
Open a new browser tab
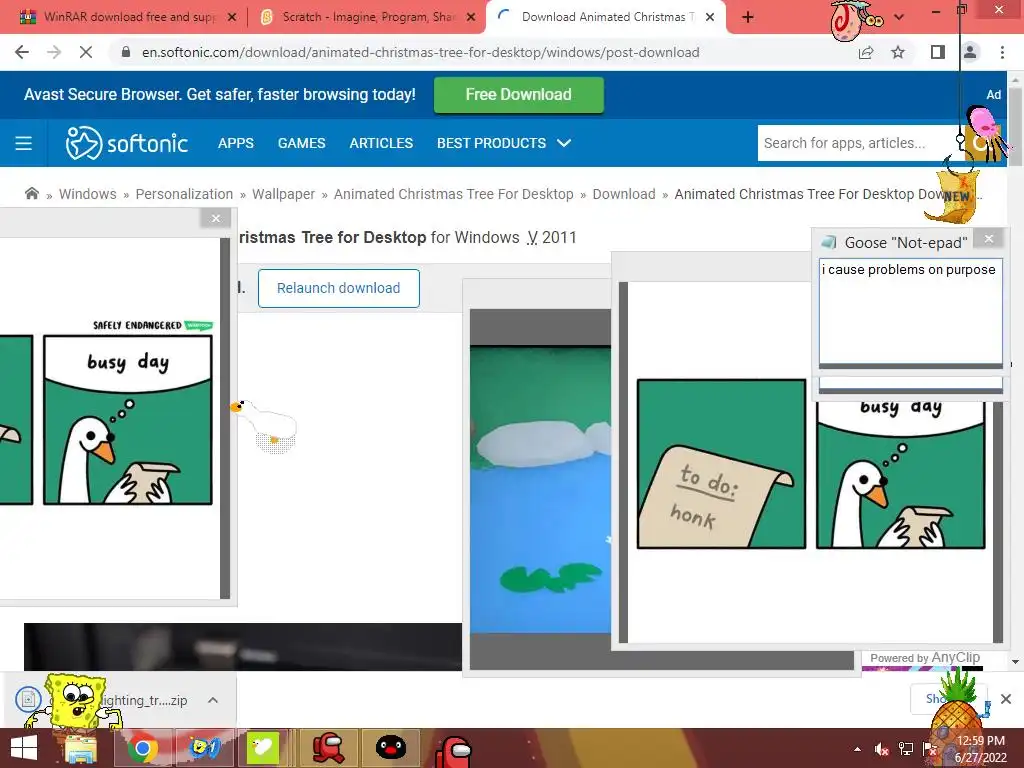[748, 17]
